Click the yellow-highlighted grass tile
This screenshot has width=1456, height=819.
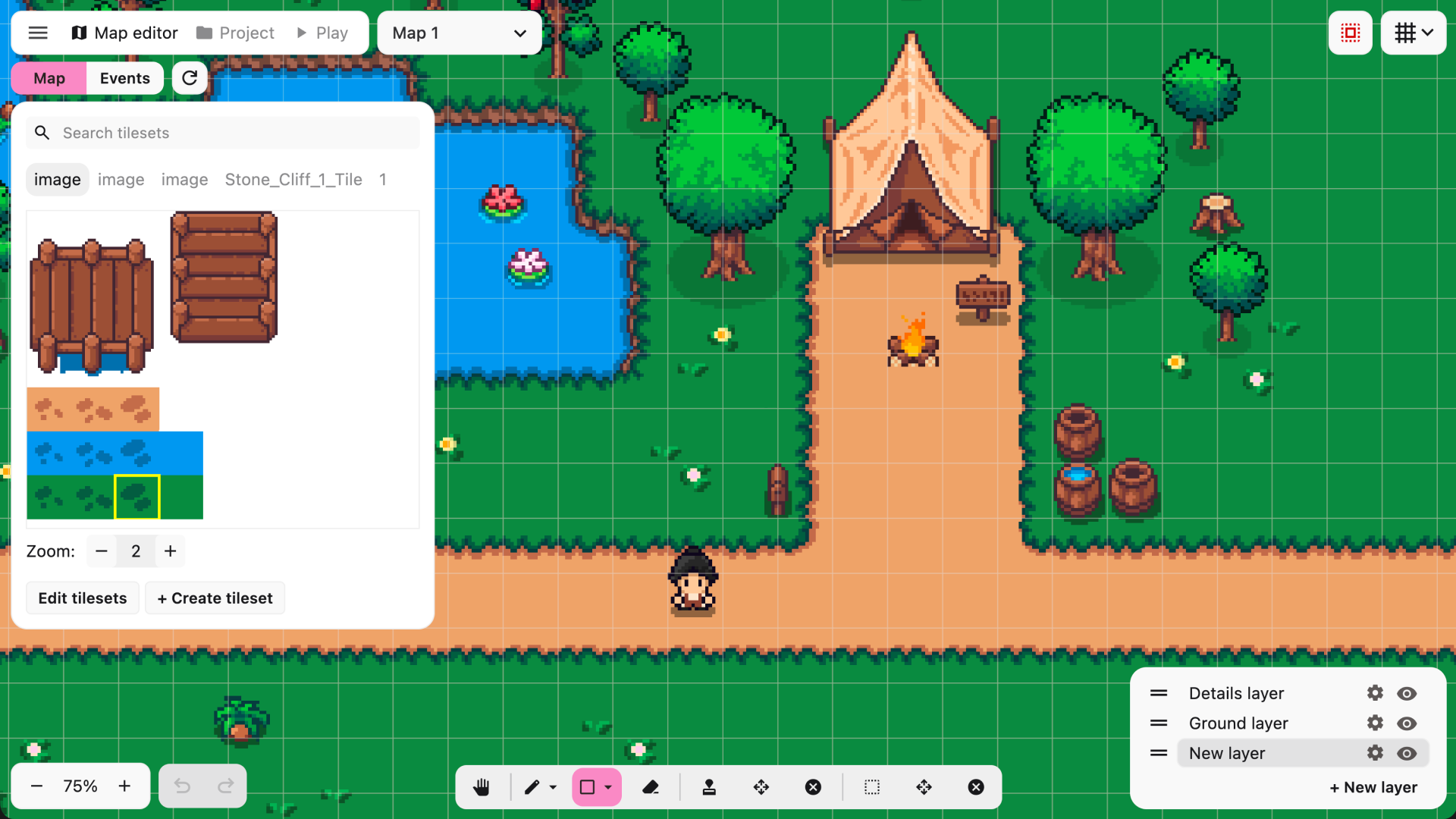point(137,497)
